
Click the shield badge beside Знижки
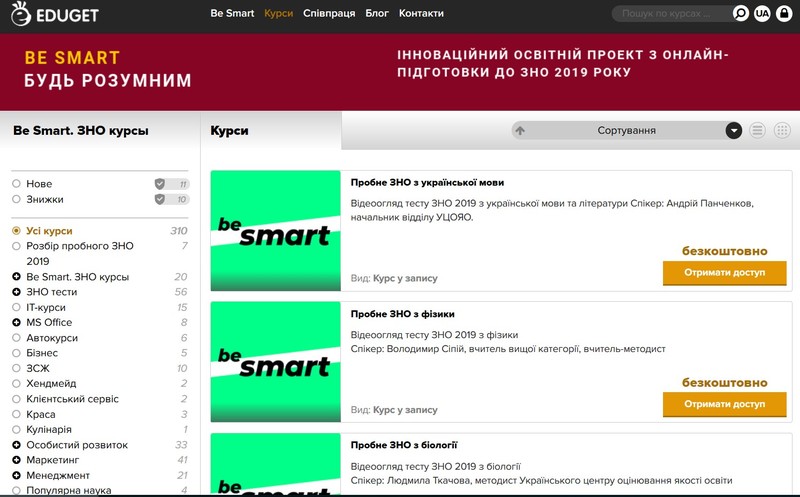160,199
